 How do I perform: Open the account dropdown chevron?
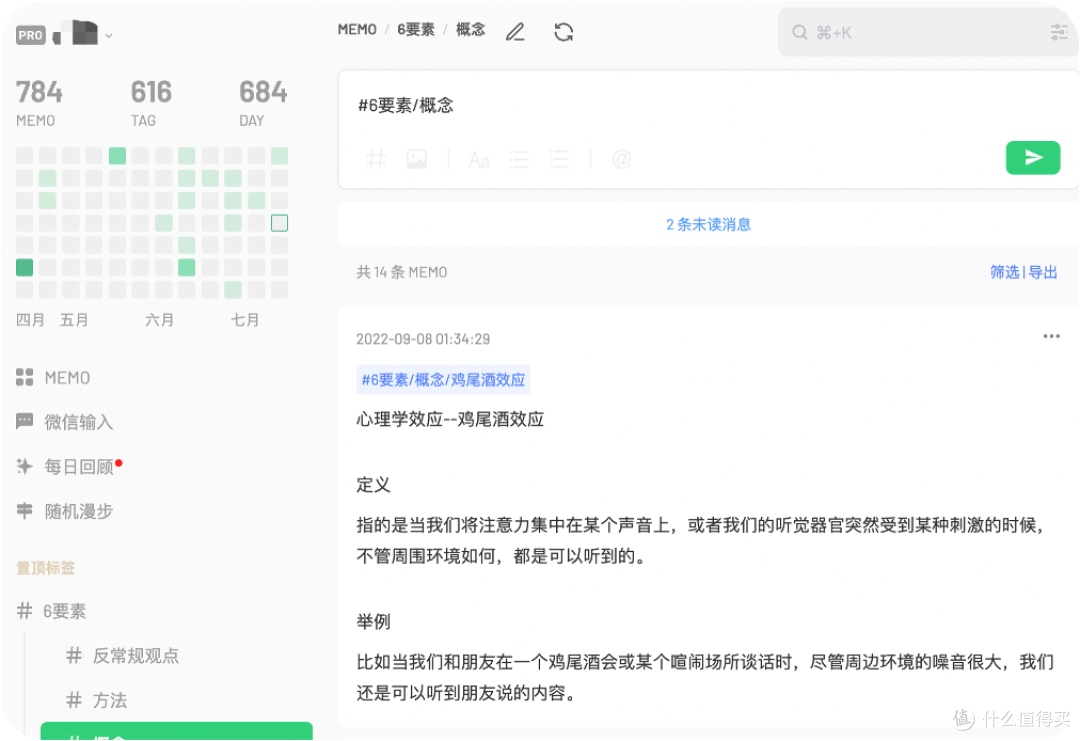click(109, 36)
